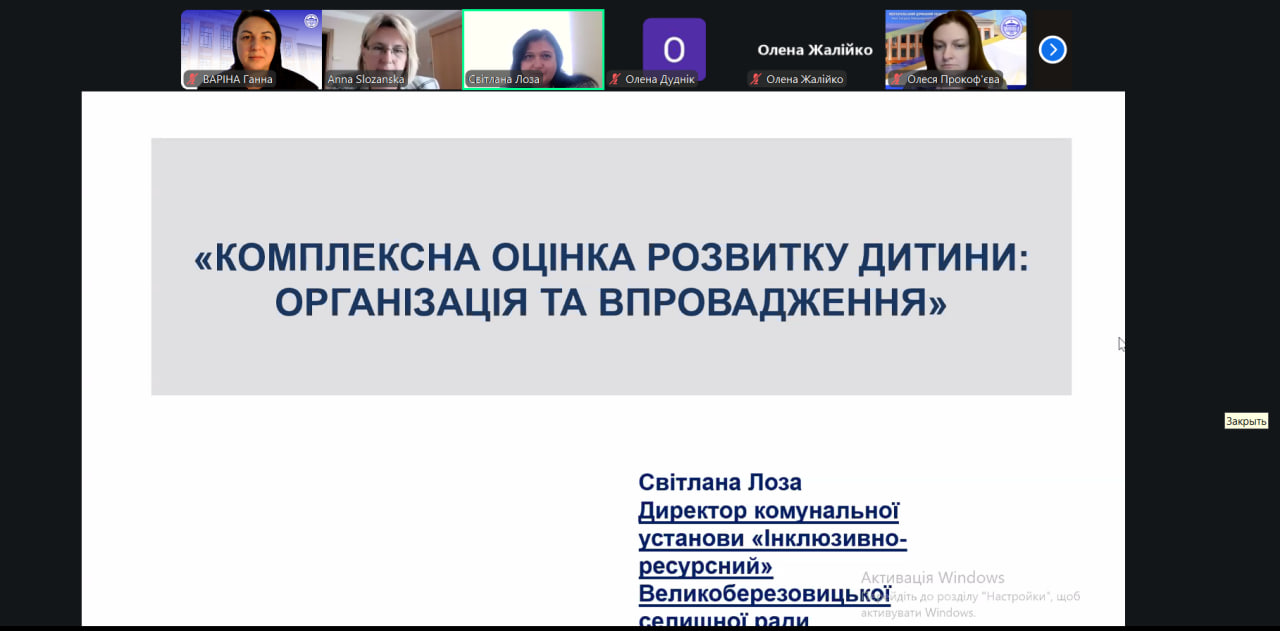Open the underlined Директор комунальної link
Image resolution: width=1280 pixels, height=631 pixels.
click(768, 511)
